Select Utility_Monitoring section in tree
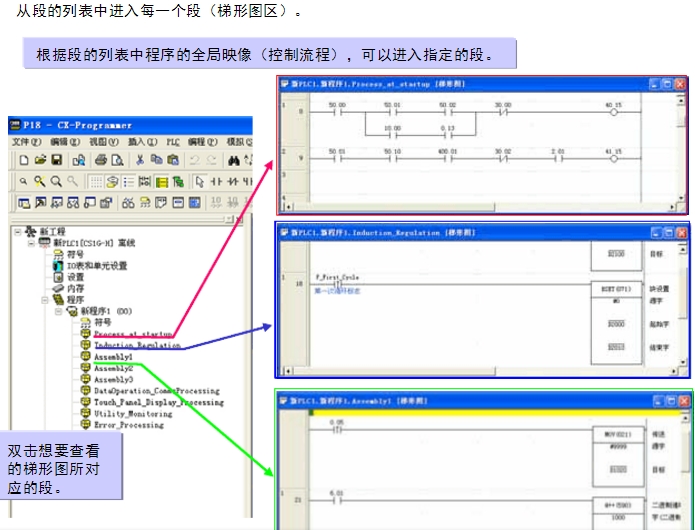 point(133,414)
